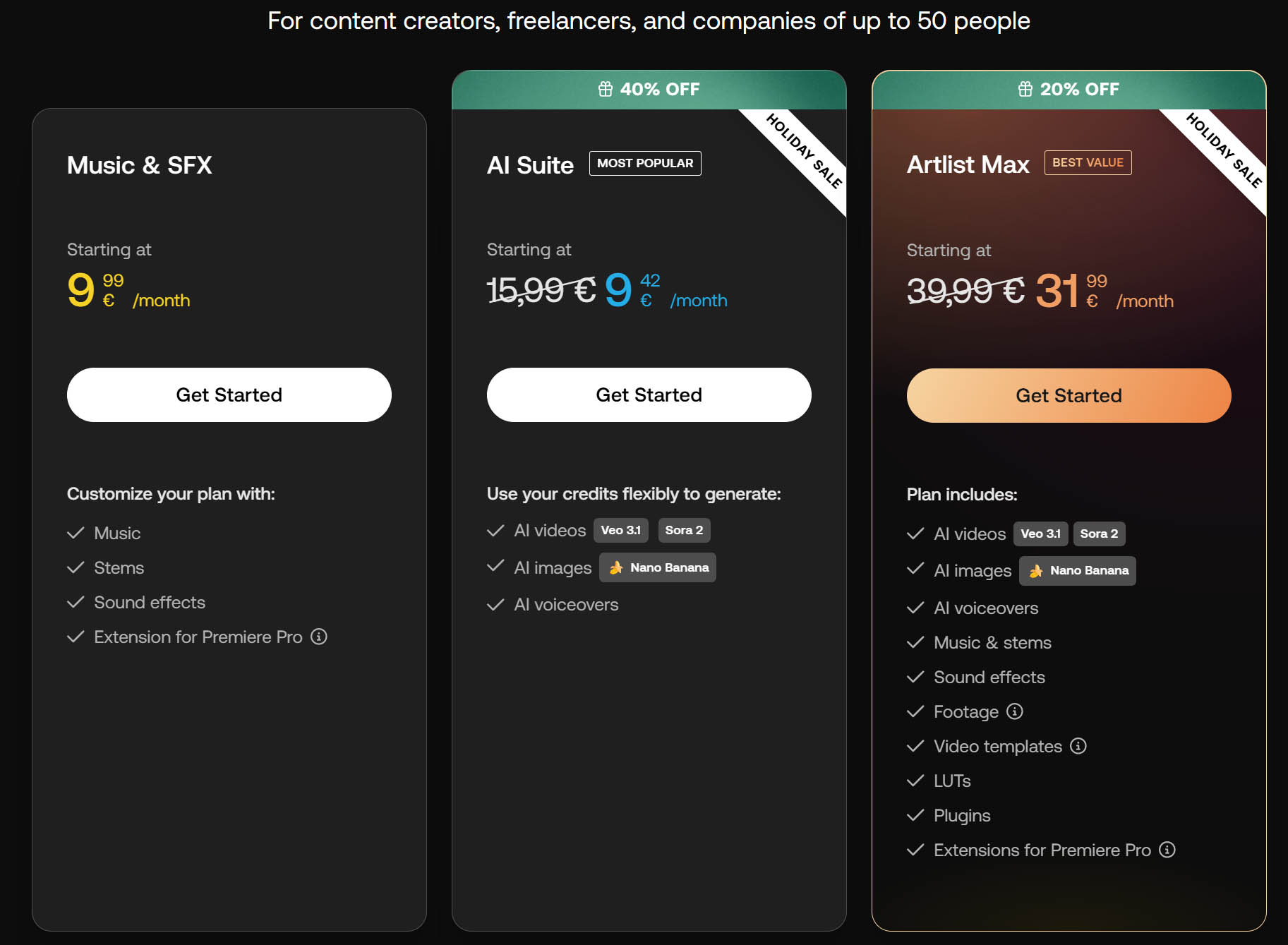Viewport: 1288px width, 945px height.
Task: Click gift icon on 40% OFF banner
Action: [606, 89]
